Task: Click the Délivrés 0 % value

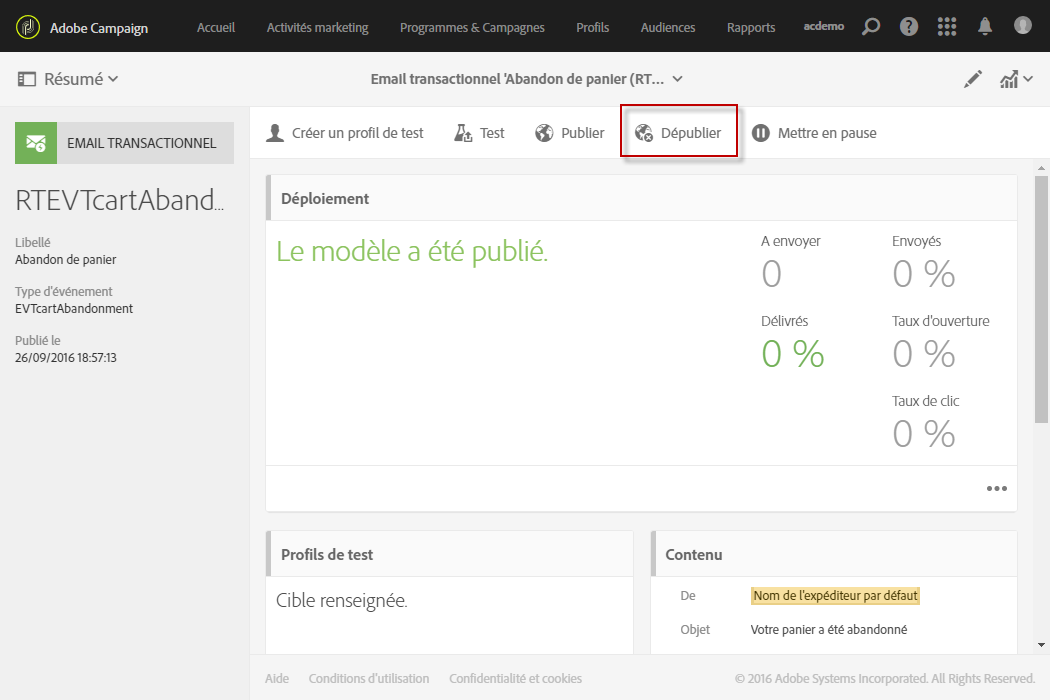Action: 793,354
